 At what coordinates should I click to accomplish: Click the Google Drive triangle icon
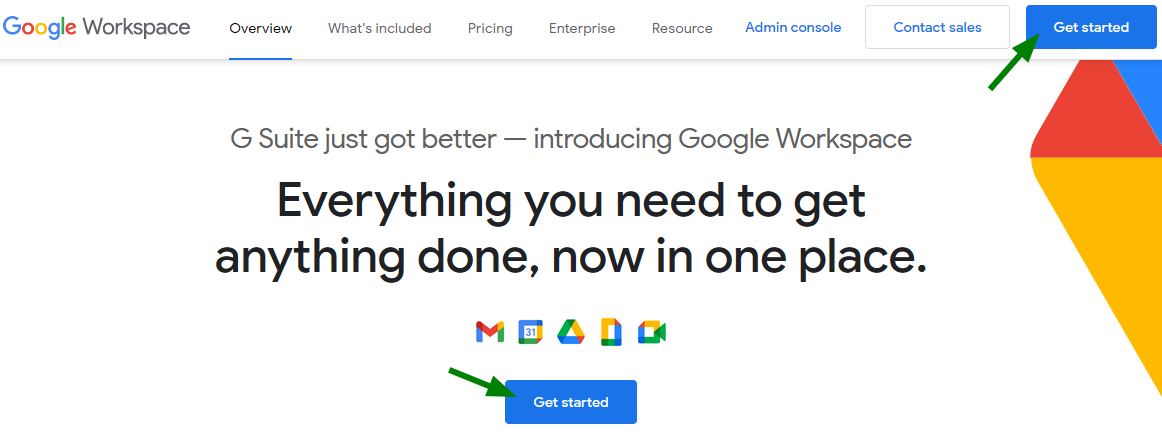571,332
